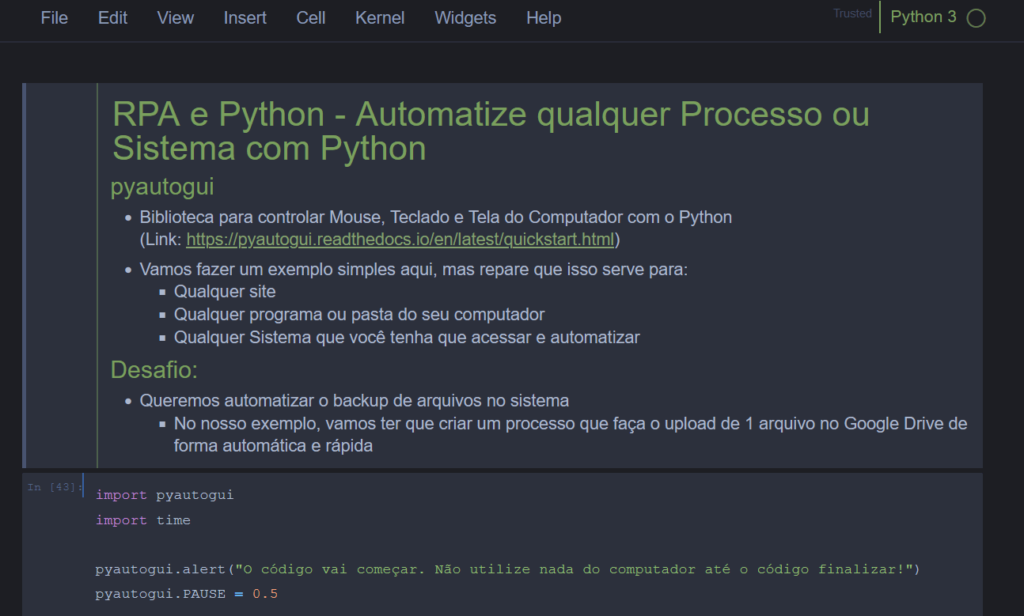1024x616 pixels.
Task: Open the View menu
Action: (x=175, y=18)
